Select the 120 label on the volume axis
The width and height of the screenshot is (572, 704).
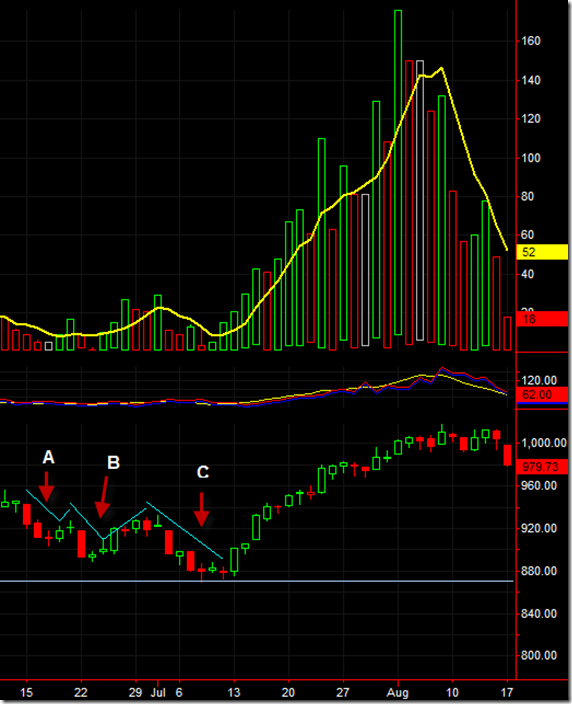[x=531, y=119]
